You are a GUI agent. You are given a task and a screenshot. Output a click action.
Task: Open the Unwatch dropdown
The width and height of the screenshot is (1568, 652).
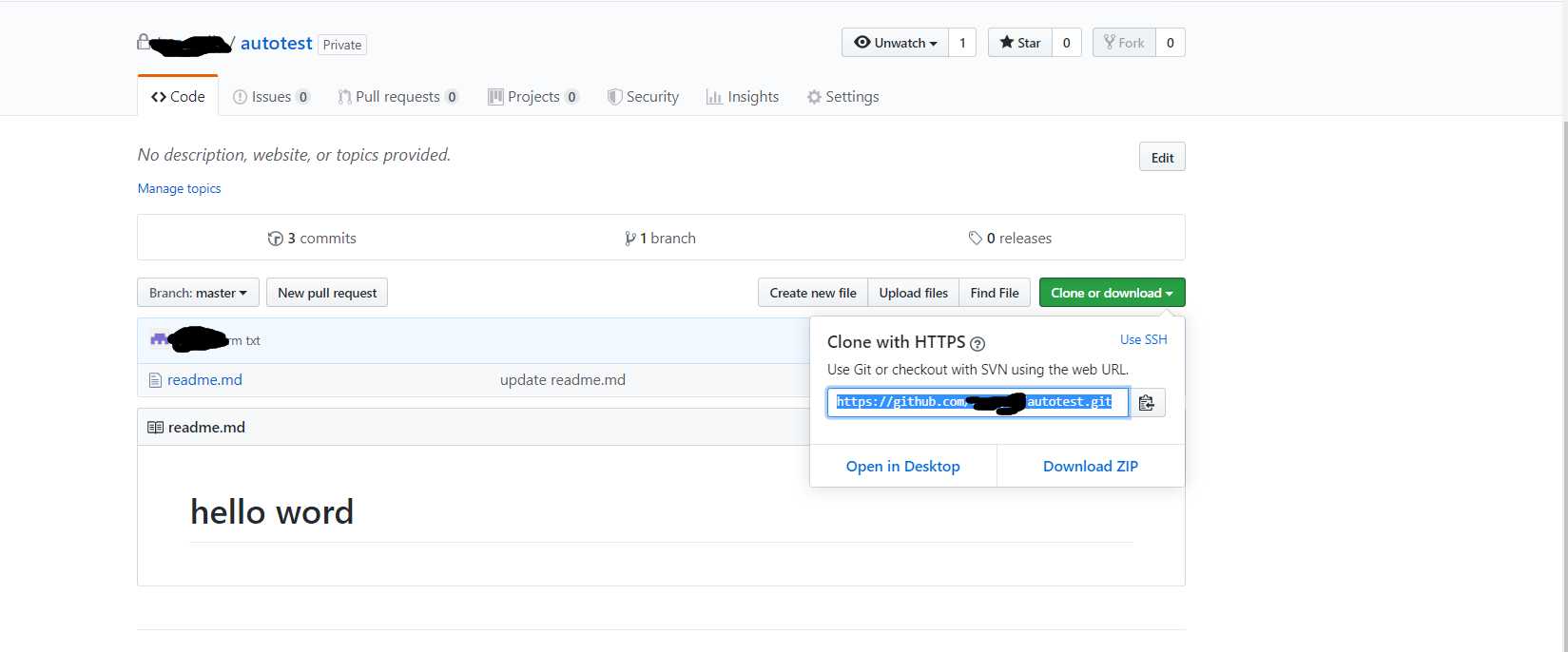[895, 43]
